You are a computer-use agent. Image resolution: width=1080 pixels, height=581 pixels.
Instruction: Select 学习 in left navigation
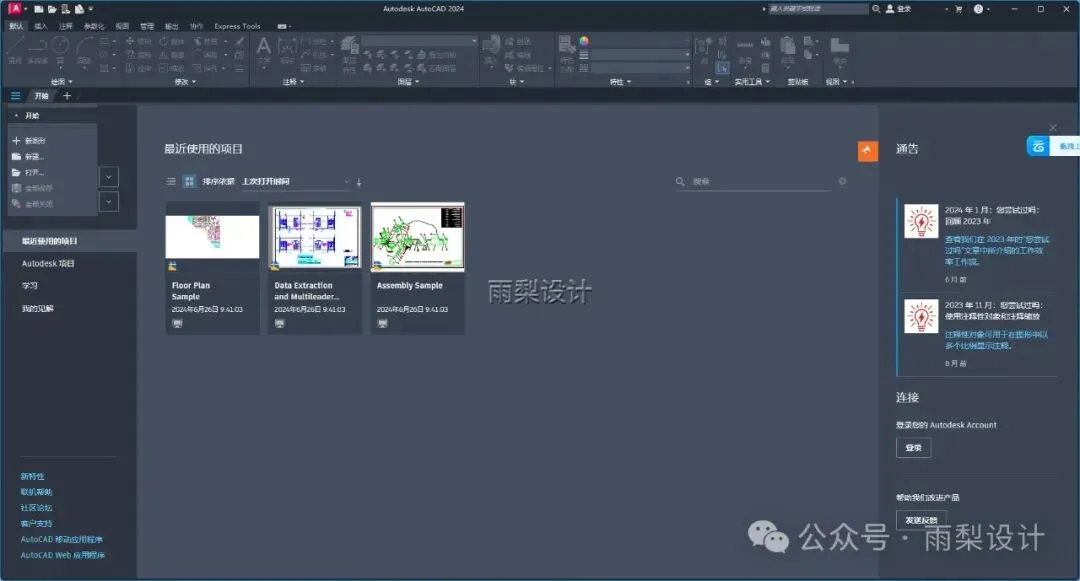click(x=30, y=286)
